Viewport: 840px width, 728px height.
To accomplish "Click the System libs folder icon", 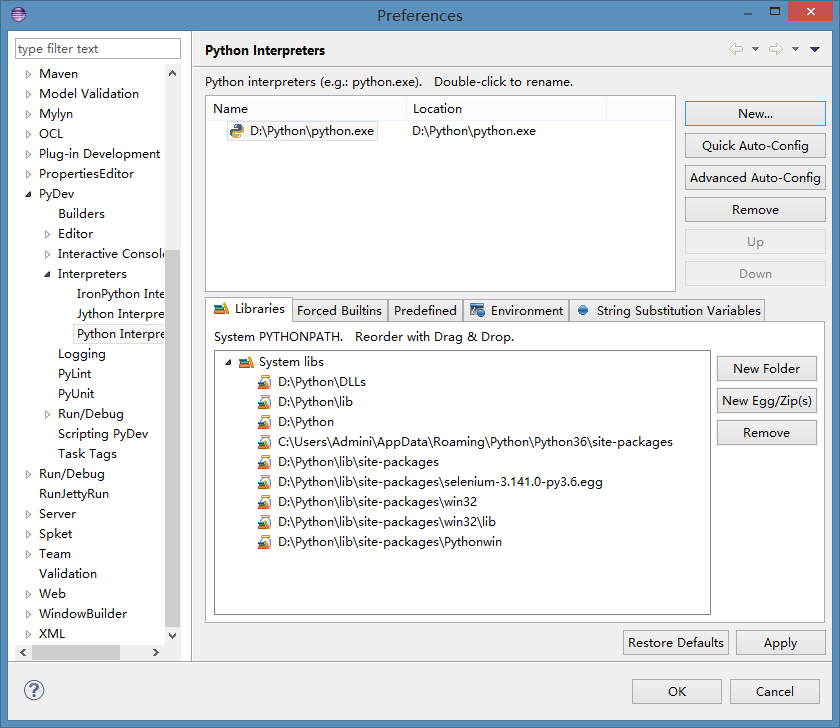I will coord(246,361).
